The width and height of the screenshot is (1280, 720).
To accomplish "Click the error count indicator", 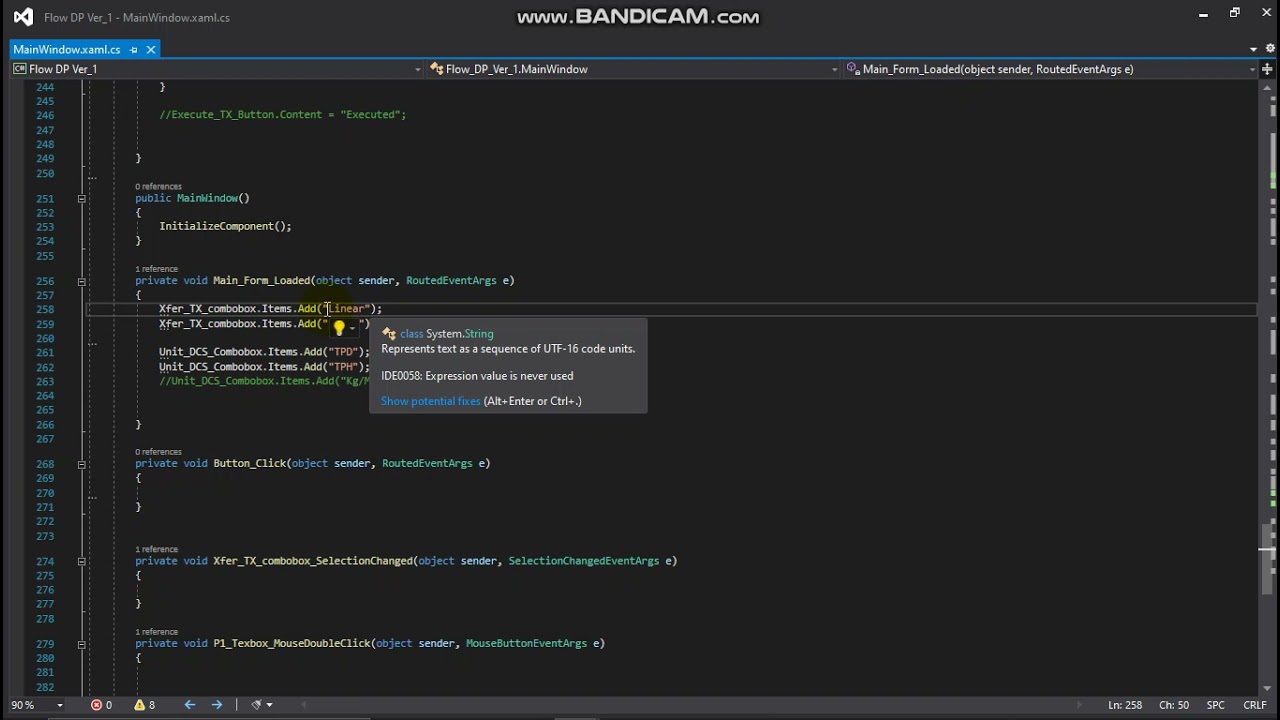I will tap(101, 705).
